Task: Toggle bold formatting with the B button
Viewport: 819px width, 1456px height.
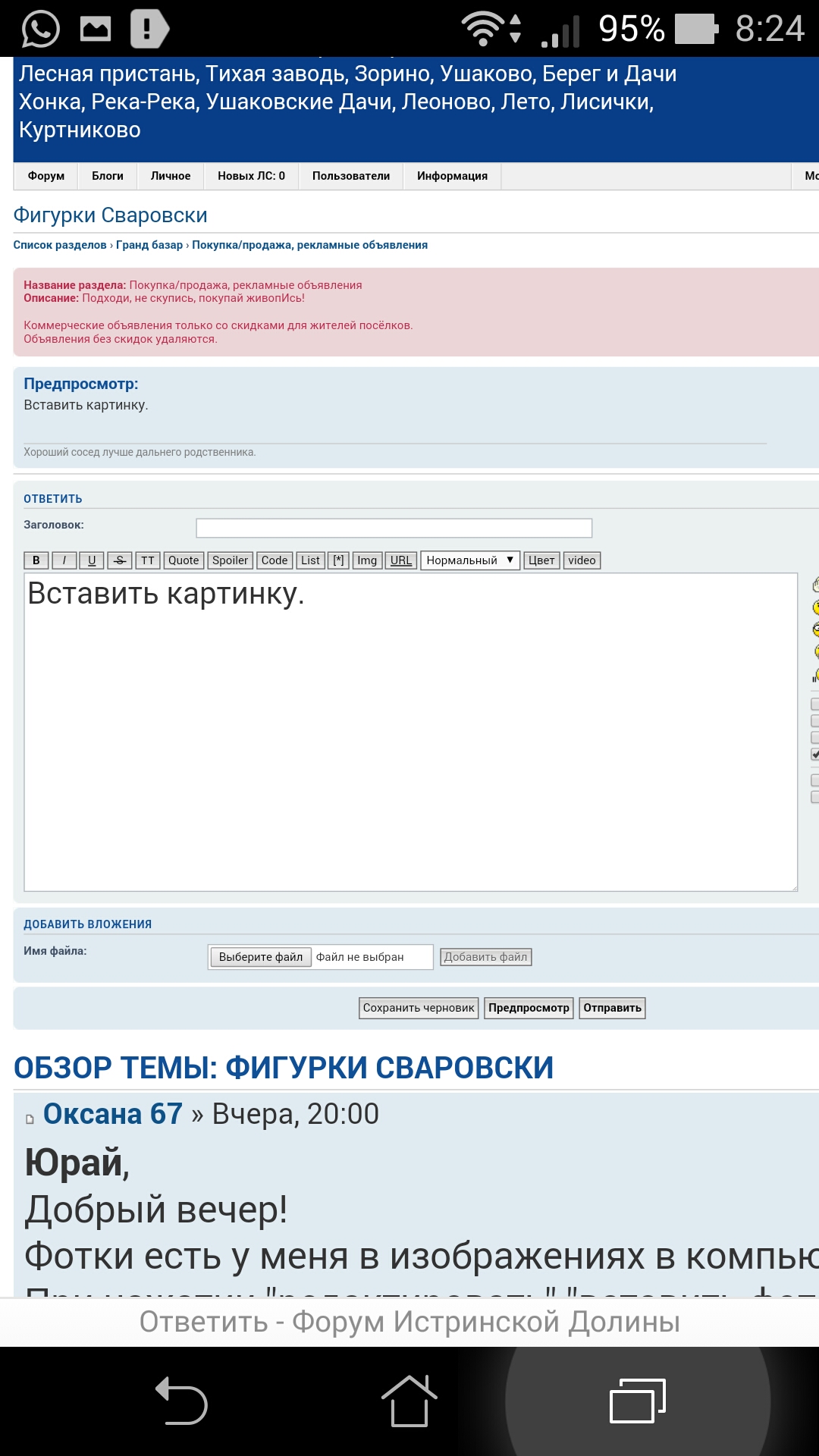Action: pos(36,560)
